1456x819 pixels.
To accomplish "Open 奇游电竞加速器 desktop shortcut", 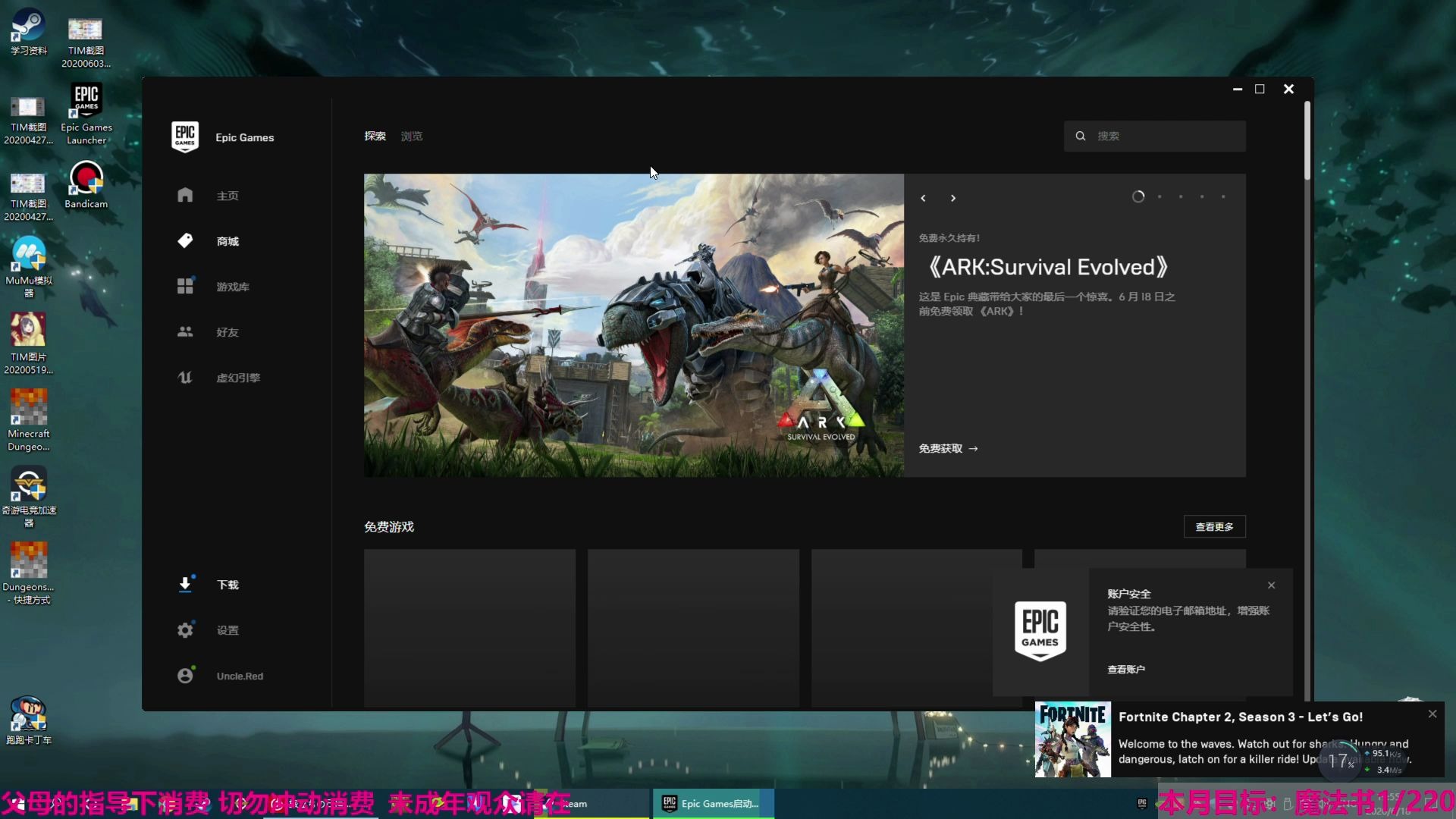I will (29, 497).
